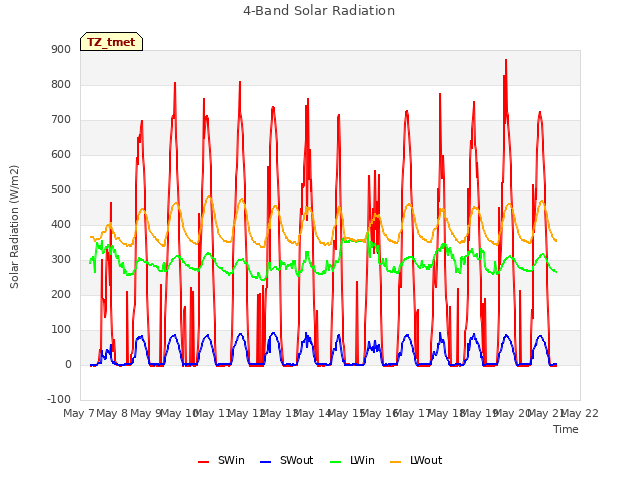Click the Solar Radiation (W/m2) axis label

pyautogui.click(x=14, y=227)
